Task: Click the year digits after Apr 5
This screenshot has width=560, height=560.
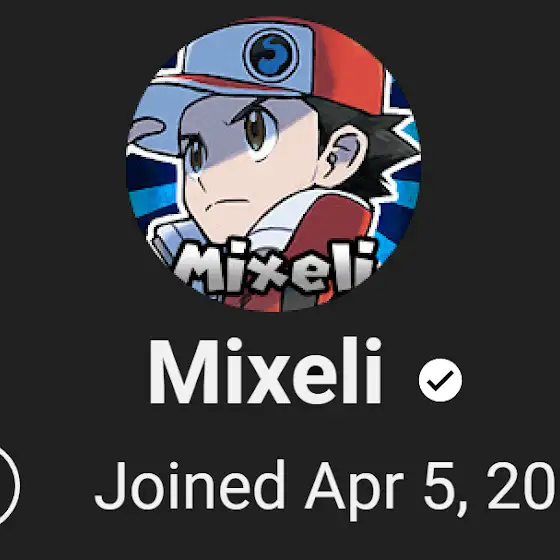Action: coord(521,486)
